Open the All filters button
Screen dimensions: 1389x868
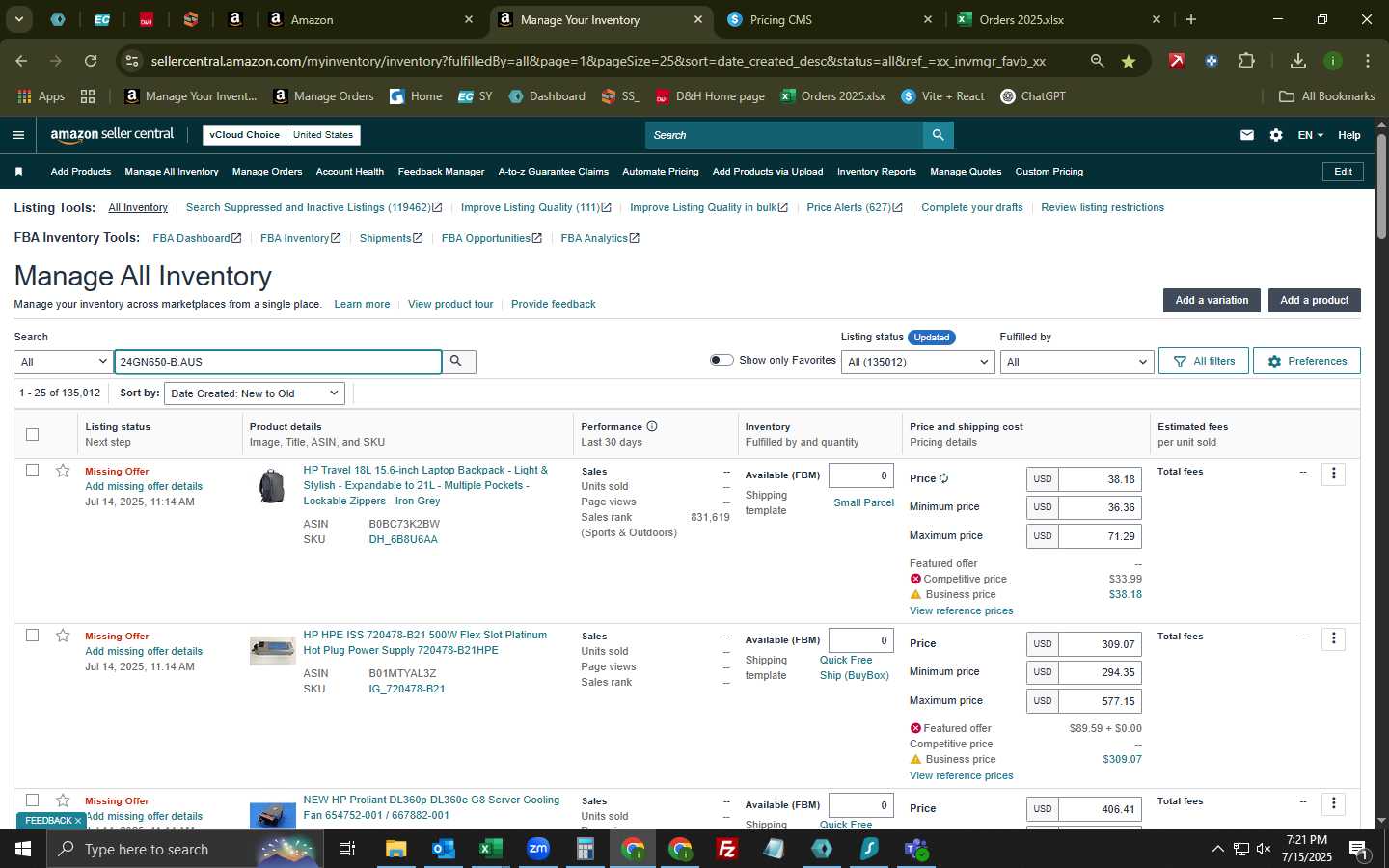click(x=1203, y=361)
